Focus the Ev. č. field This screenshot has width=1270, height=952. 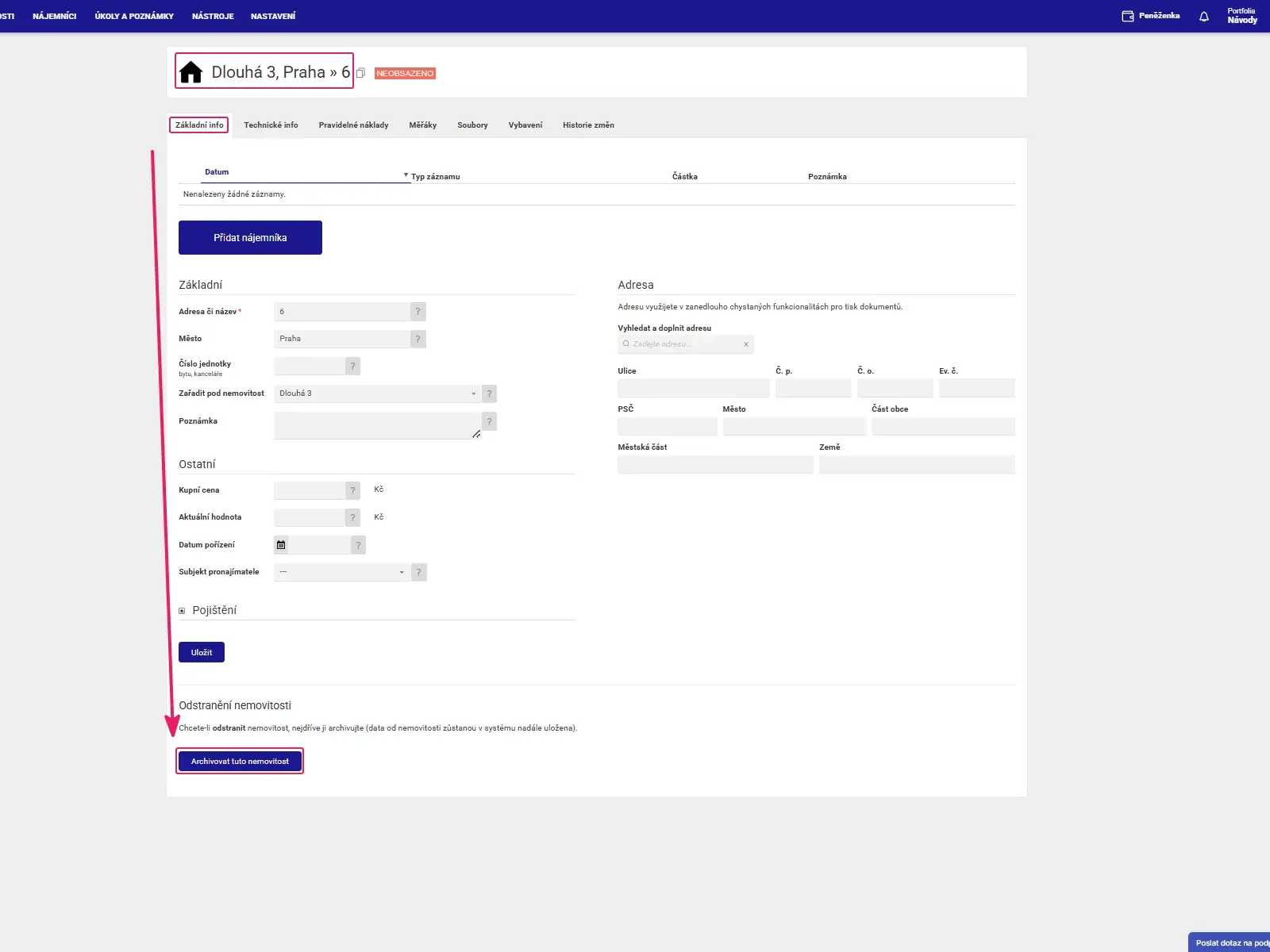(x=977, y=388)
